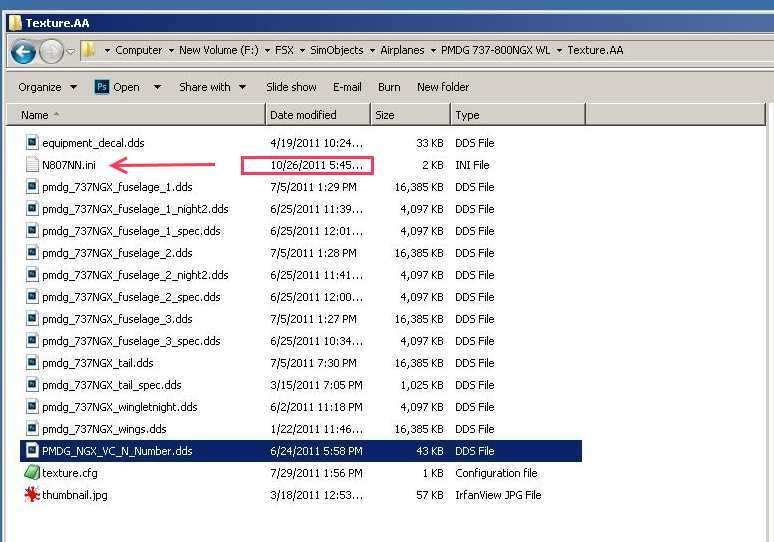Click the PMDG_NGX_VC_N_Number.dds file icon
The width and height of the screenshot is (774, 542).
click(32, 451)
